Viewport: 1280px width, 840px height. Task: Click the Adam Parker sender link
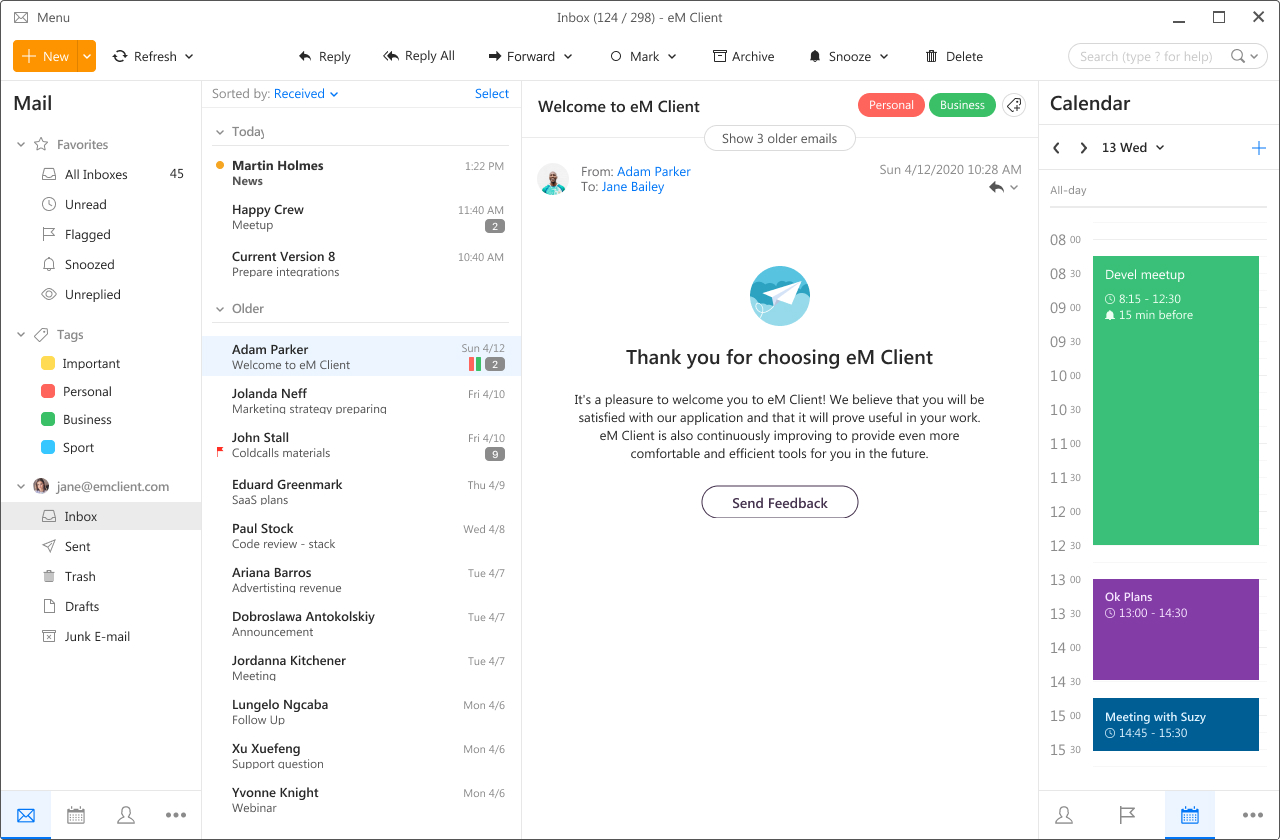[654, 172]
